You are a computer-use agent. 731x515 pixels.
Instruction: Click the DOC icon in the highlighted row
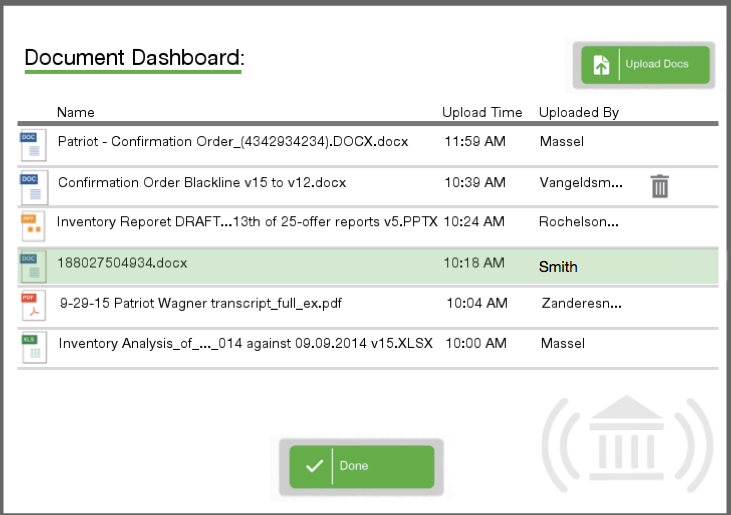pos(32,266)
